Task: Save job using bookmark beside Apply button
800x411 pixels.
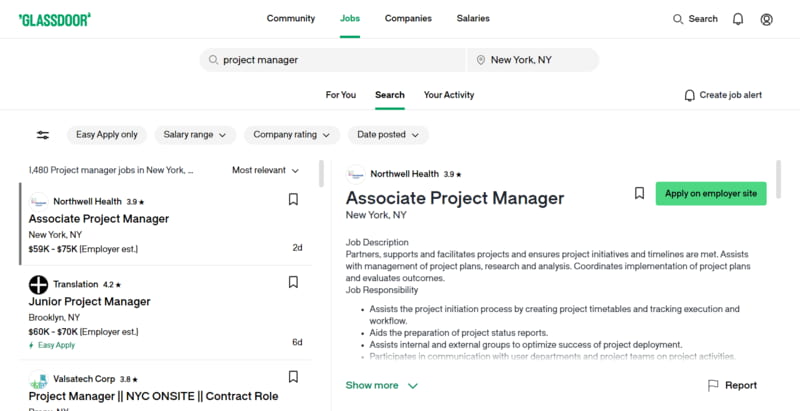Action: click(x=639, y=193)
